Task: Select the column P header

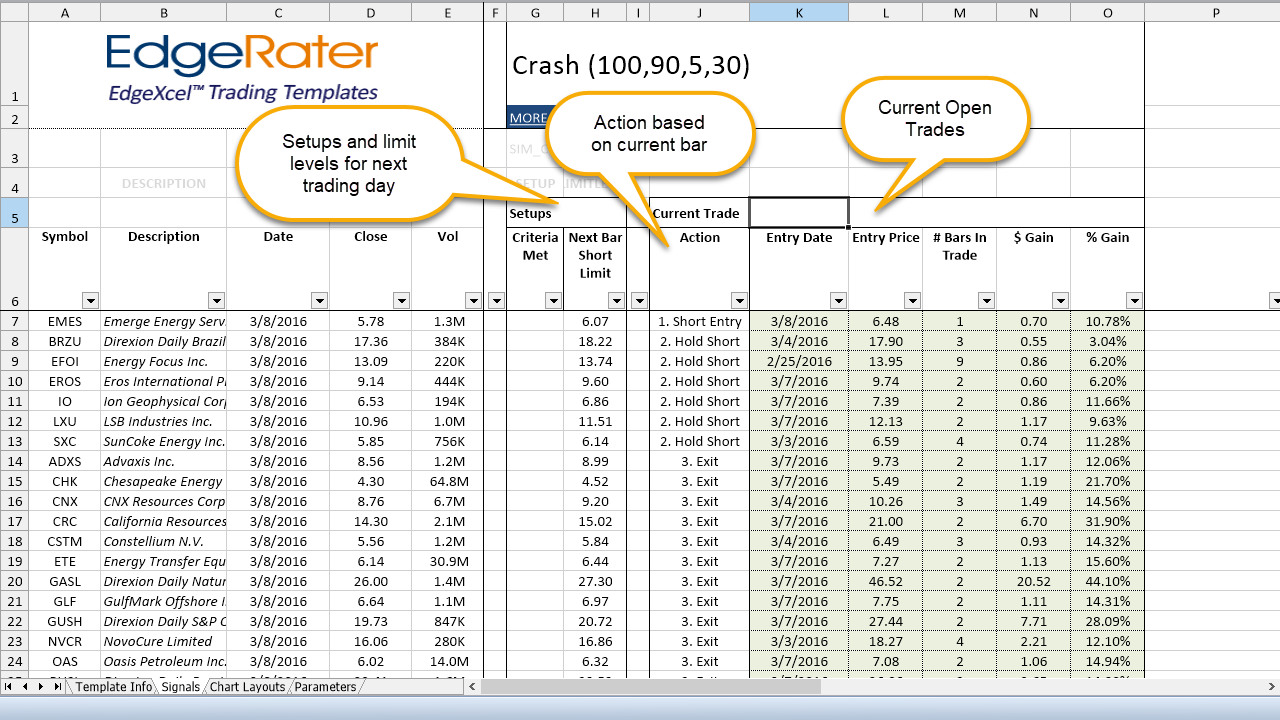Action: 1215,12
